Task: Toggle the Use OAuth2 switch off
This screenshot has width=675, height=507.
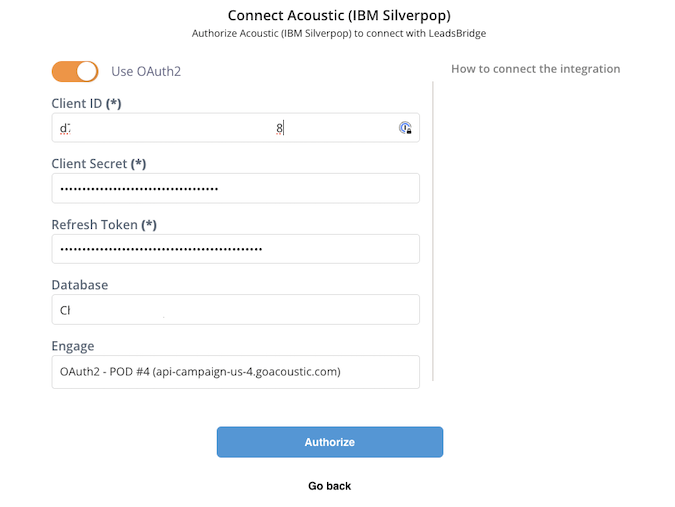Action: point(75,71)
